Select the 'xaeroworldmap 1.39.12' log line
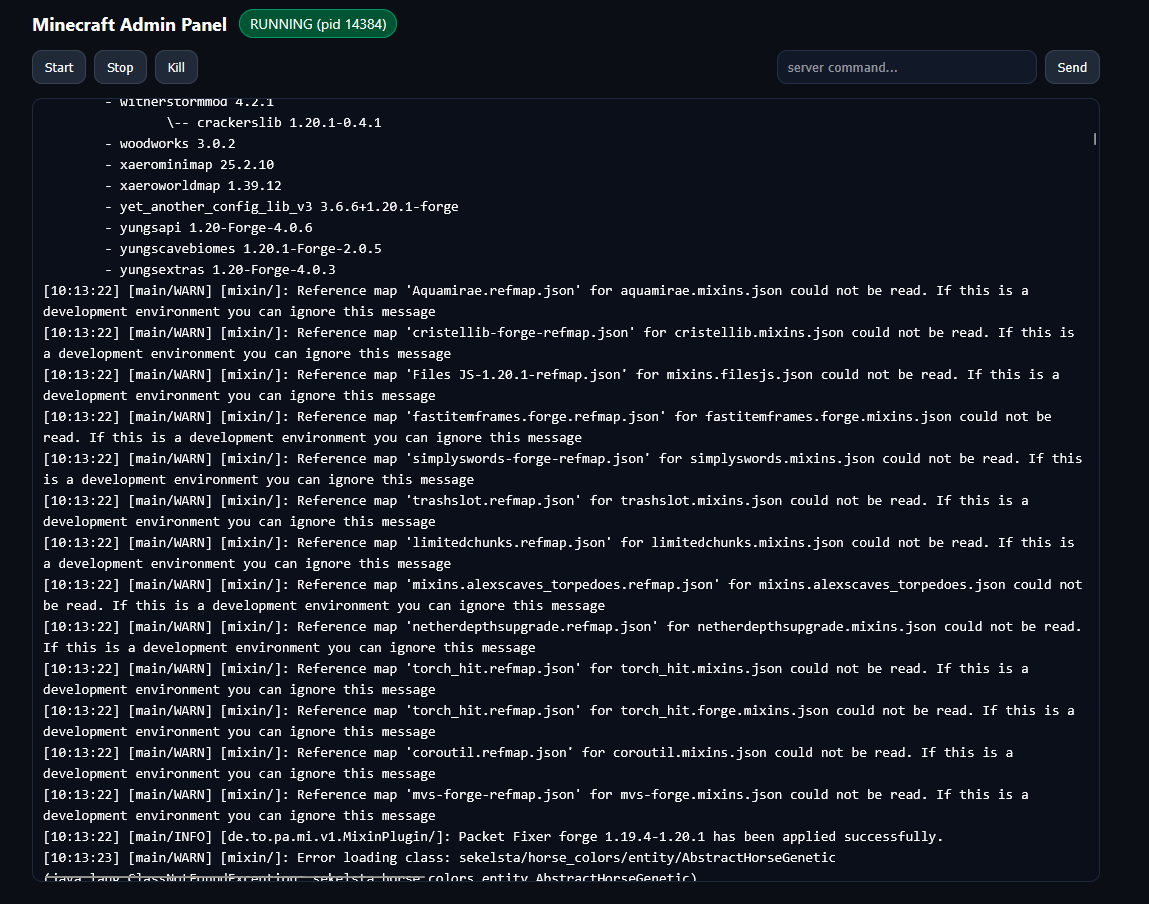 (x=193, y=186)
